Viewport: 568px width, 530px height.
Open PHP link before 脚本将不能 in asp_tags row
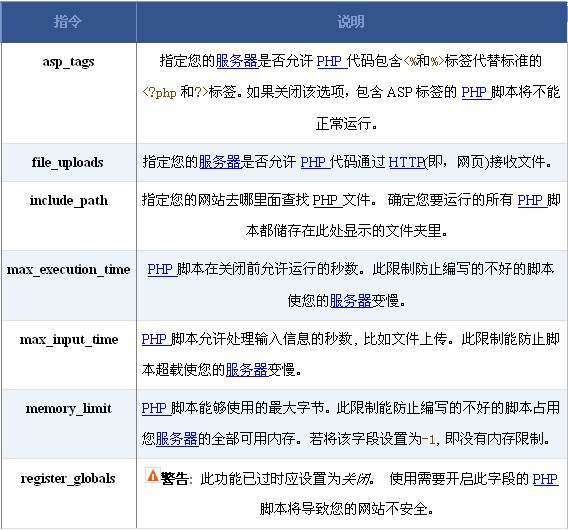[476, 92]
